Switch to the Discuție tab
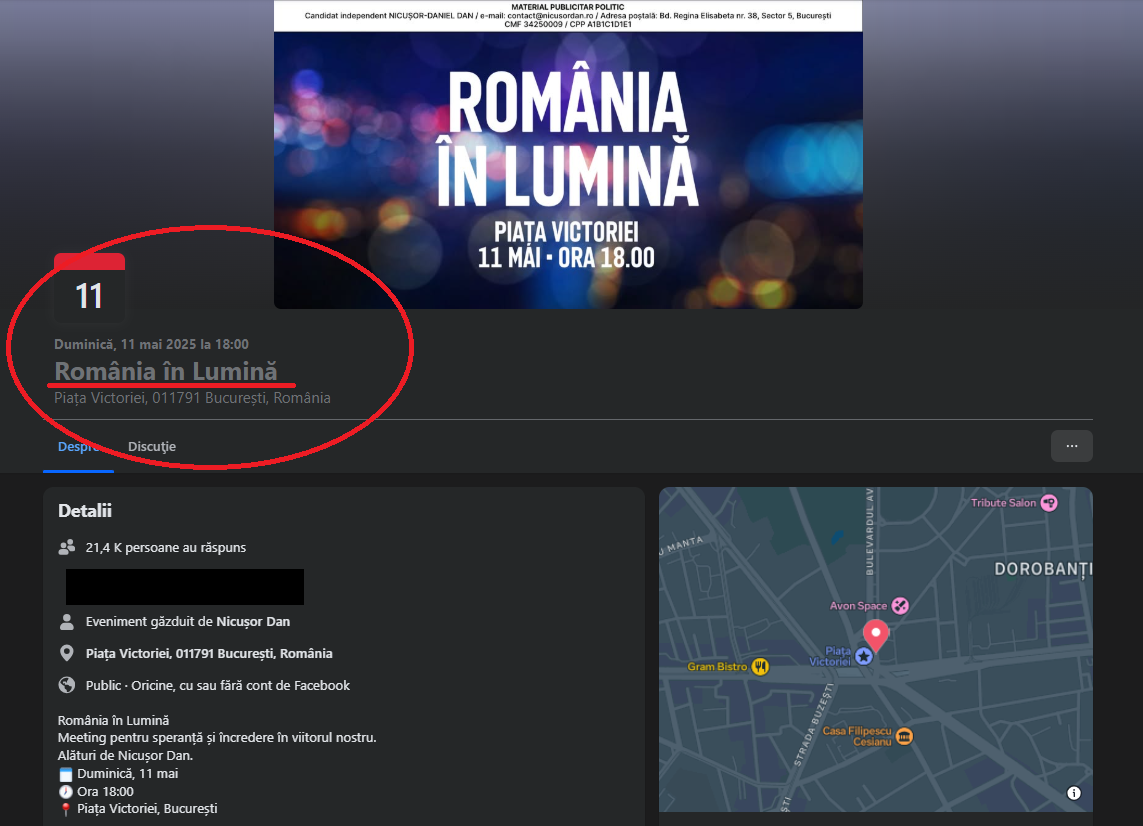The image size is (1143, 826). (152, 447)
